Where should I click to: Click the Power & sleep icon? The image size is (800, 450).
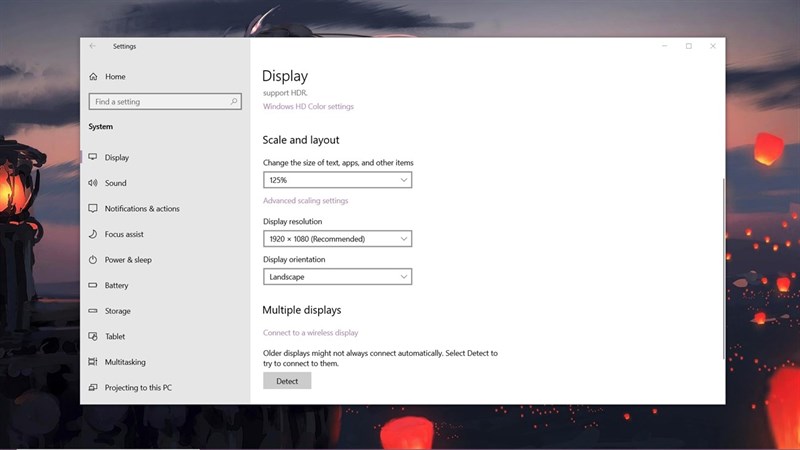click(93, 260)
